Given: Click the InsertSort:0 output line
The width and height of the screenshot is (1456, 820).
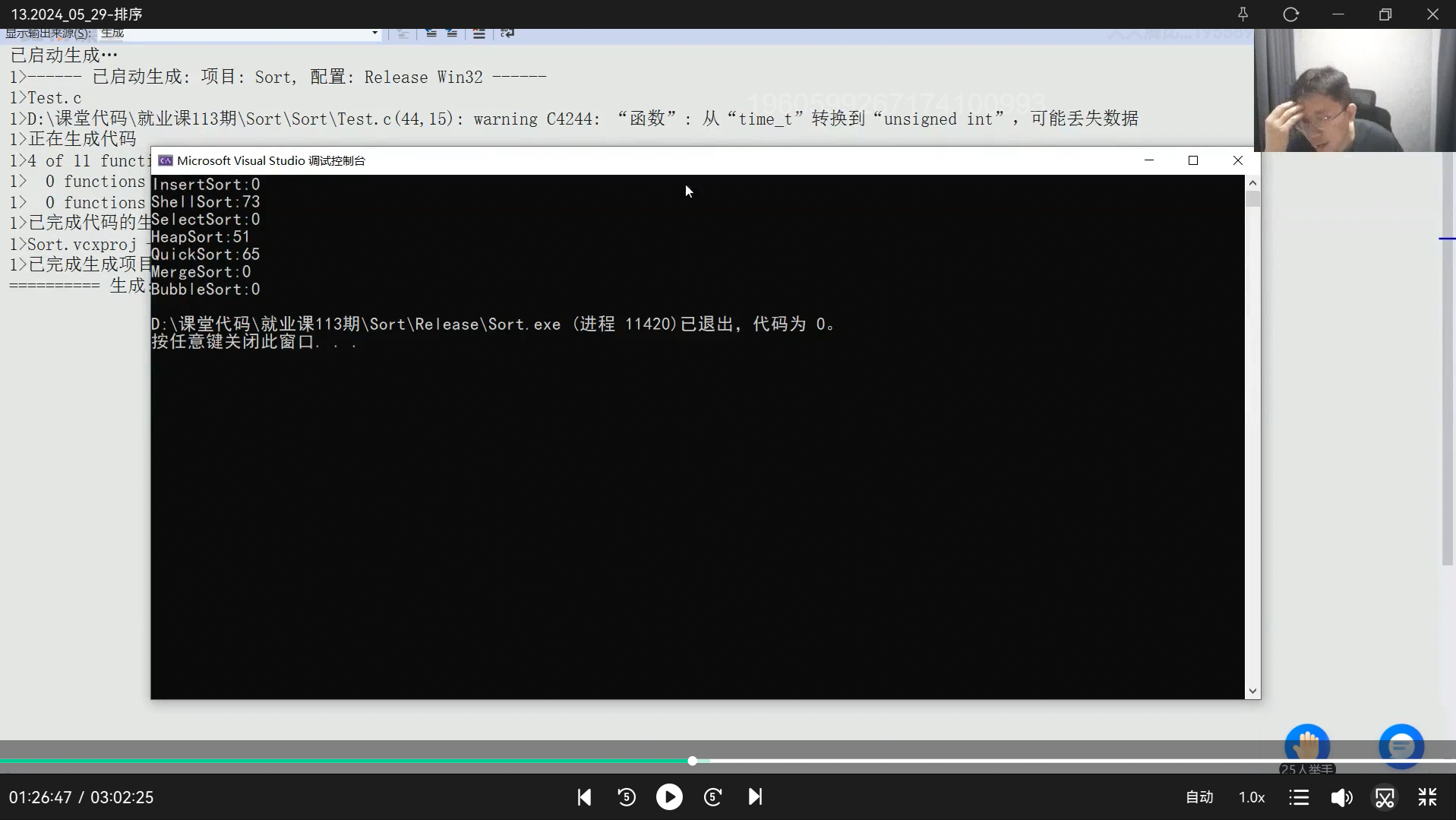Looking at the screenshot, I should 205,185.
